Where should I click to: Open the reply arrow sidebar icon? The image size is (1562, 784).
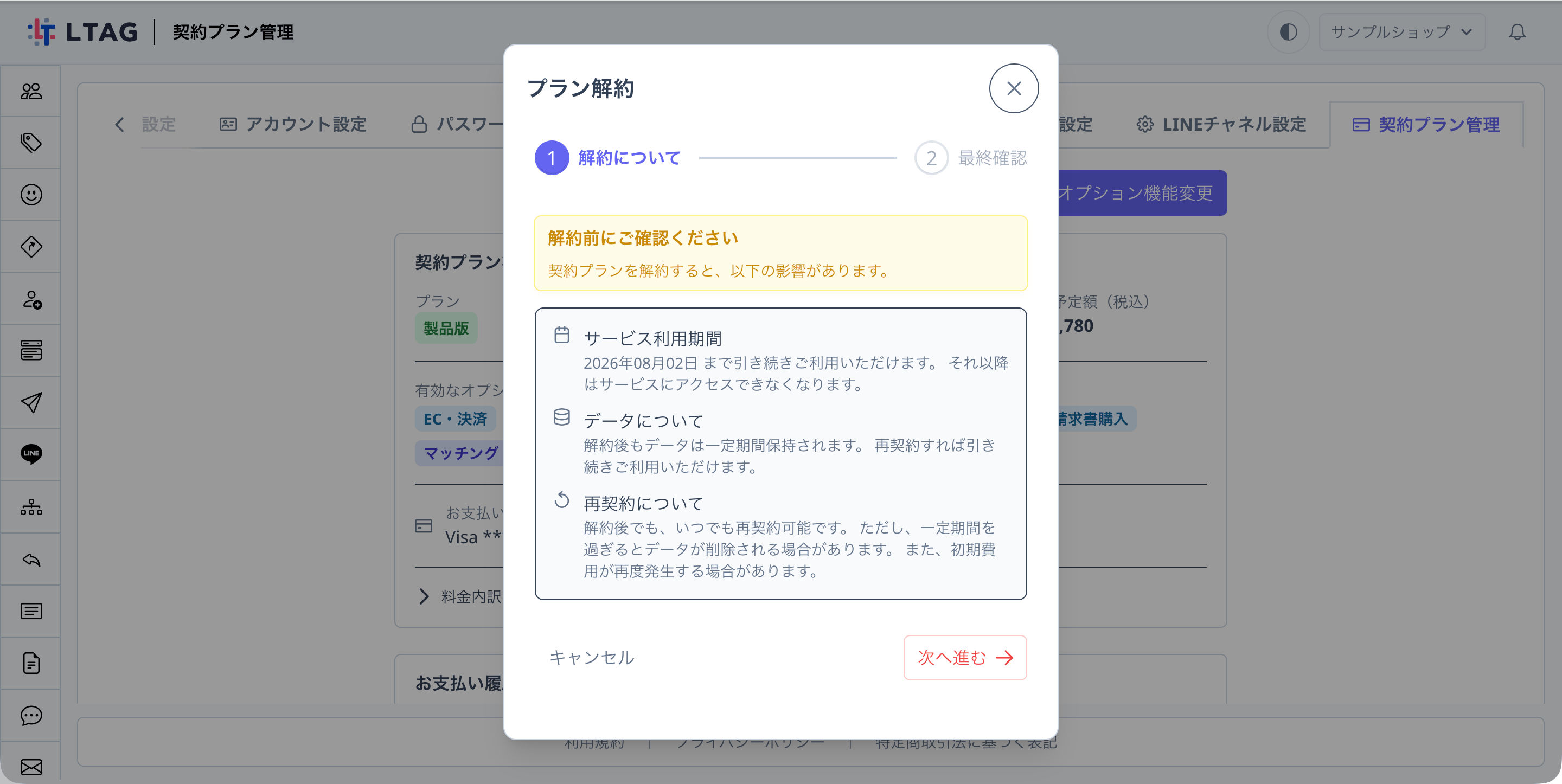pyautogui.click(x=31, y=559)
